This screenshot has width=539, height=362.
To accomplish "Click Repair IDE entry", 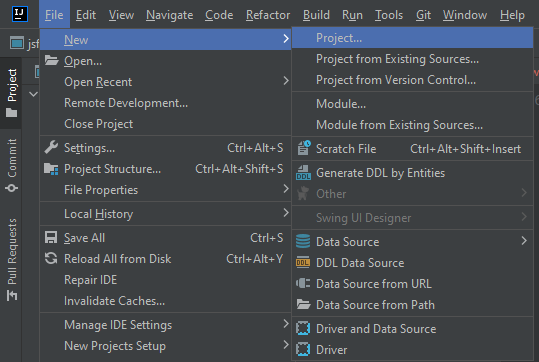I will (165, 280).
